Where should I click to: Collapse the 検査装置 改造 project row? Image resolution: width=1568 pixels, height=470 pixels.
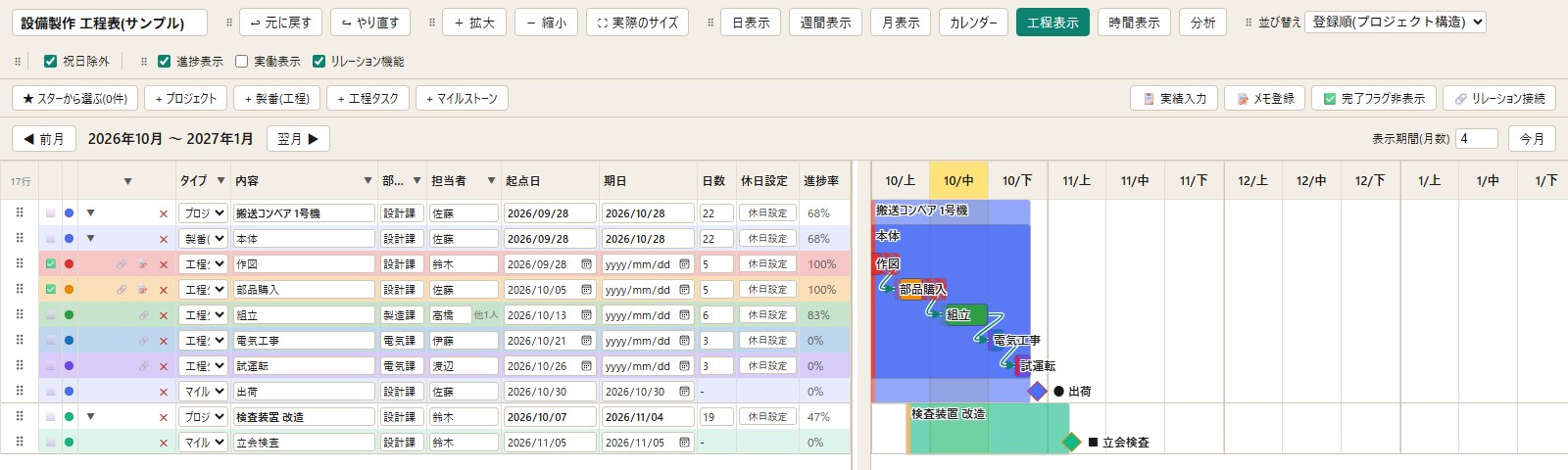(90, 416)
